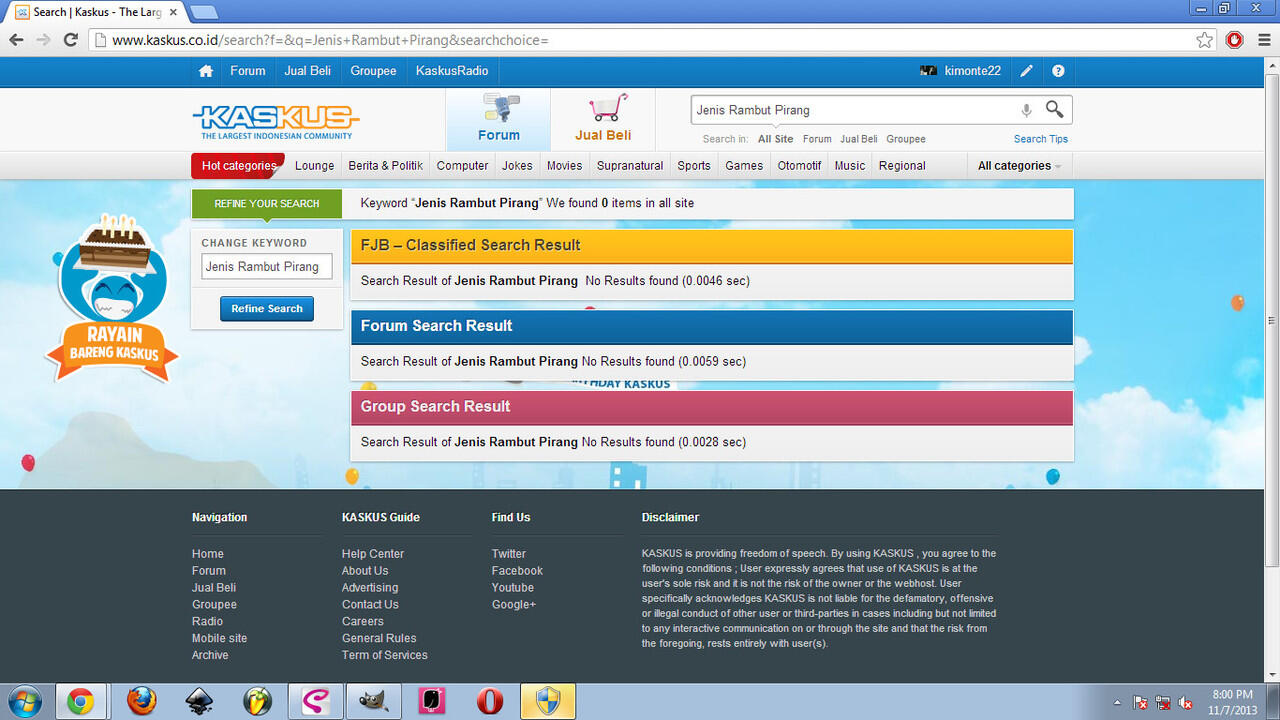Click the security shield taskbar icon

pyautogui.click(x=548, y=701)
